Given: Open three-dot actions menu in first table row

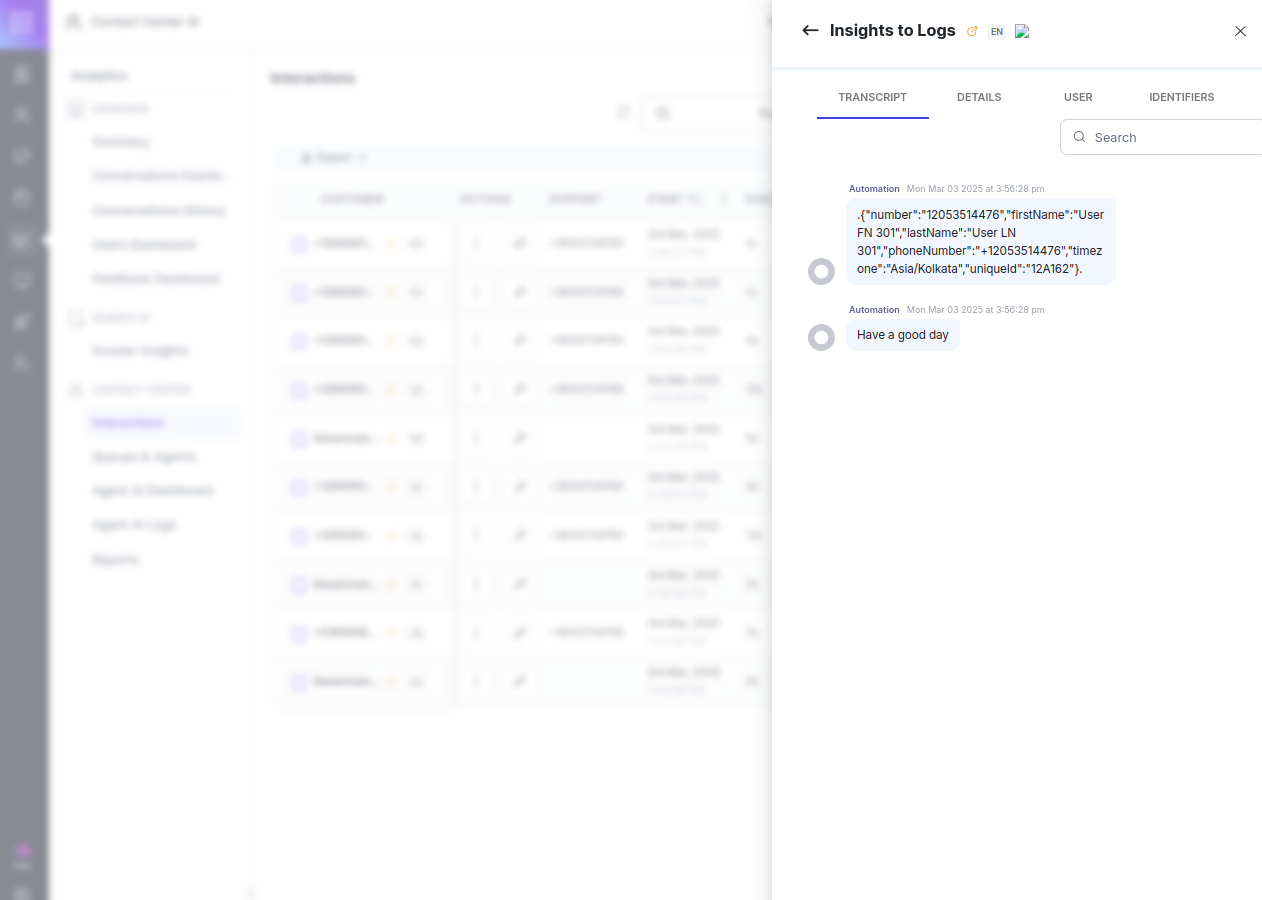Looking at the screenshot, I should [x=476, y=243].
